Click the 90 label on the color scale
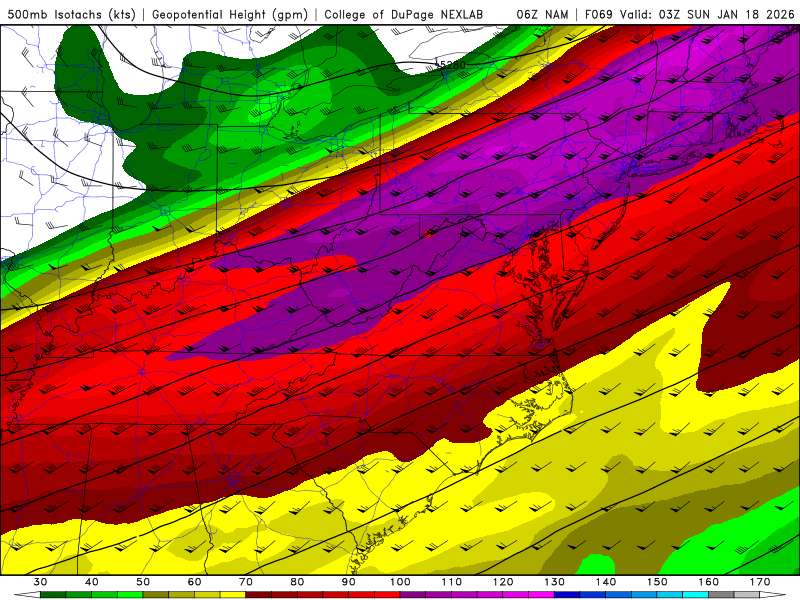This screenshot has width=800, height=600. pyautogui.click(x=348, y=582)
